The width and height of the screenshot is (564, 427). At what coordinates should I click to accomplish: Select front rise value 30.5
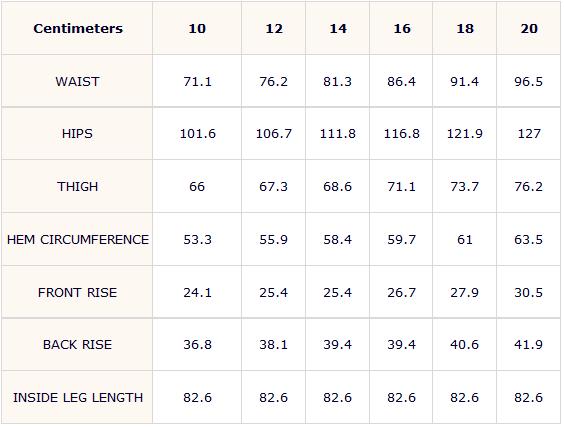pyautogui.click(x=528, y=292)
